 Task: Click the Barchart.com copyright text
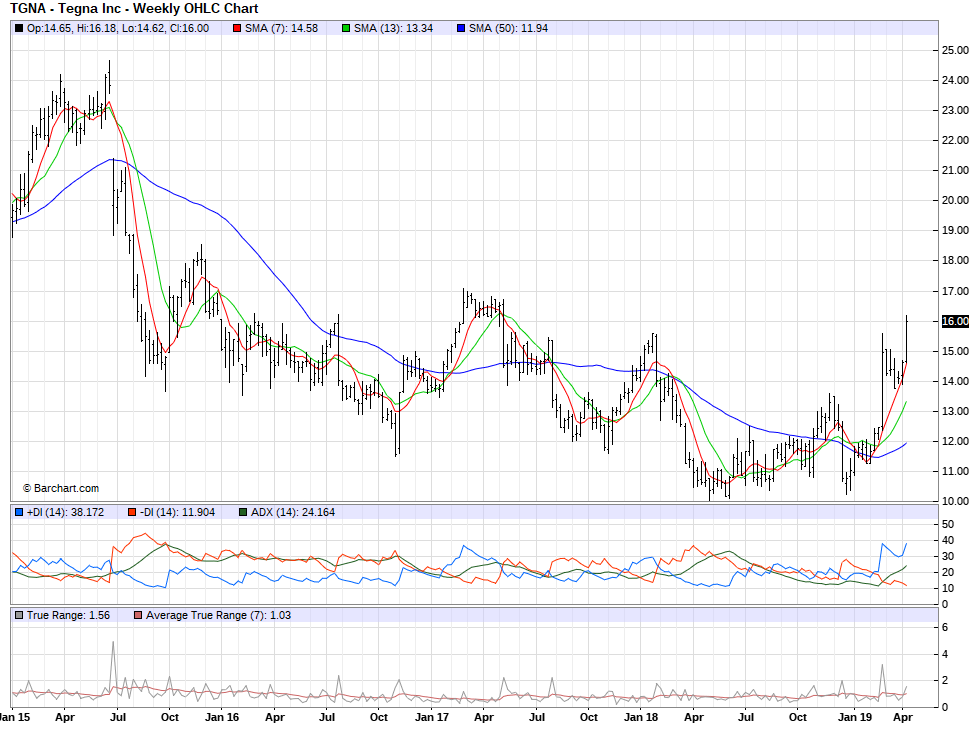[x=61, y=489]
